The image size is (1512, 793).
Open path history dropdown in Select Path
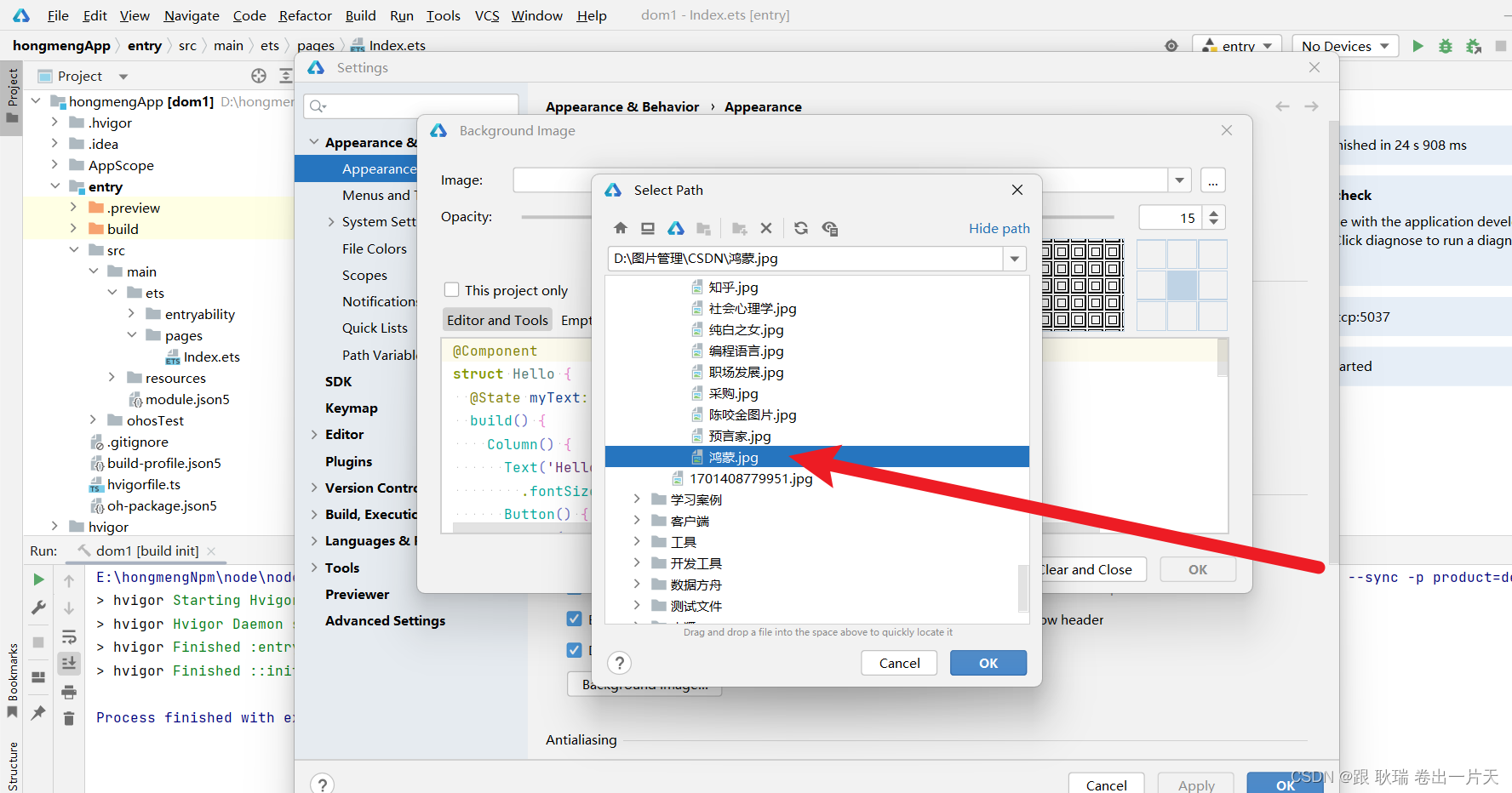point(1015,259)
